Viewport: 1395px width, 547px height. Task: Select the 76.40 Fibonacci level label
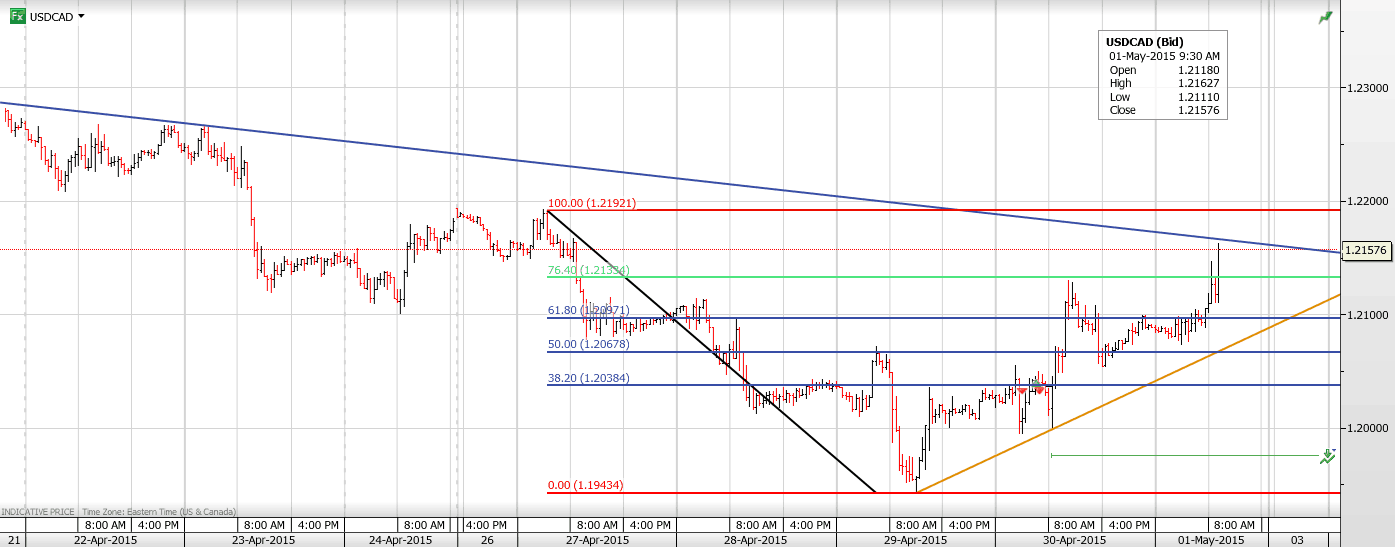point(587,270)
